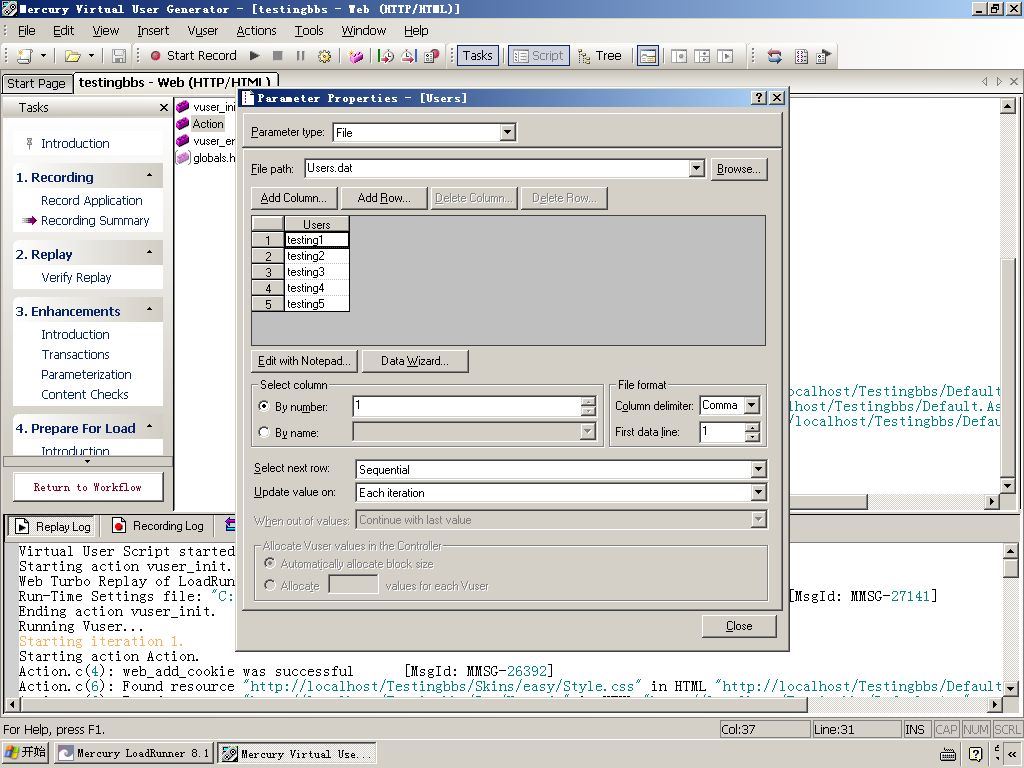Open the globals.h file icon

[183, 157]
